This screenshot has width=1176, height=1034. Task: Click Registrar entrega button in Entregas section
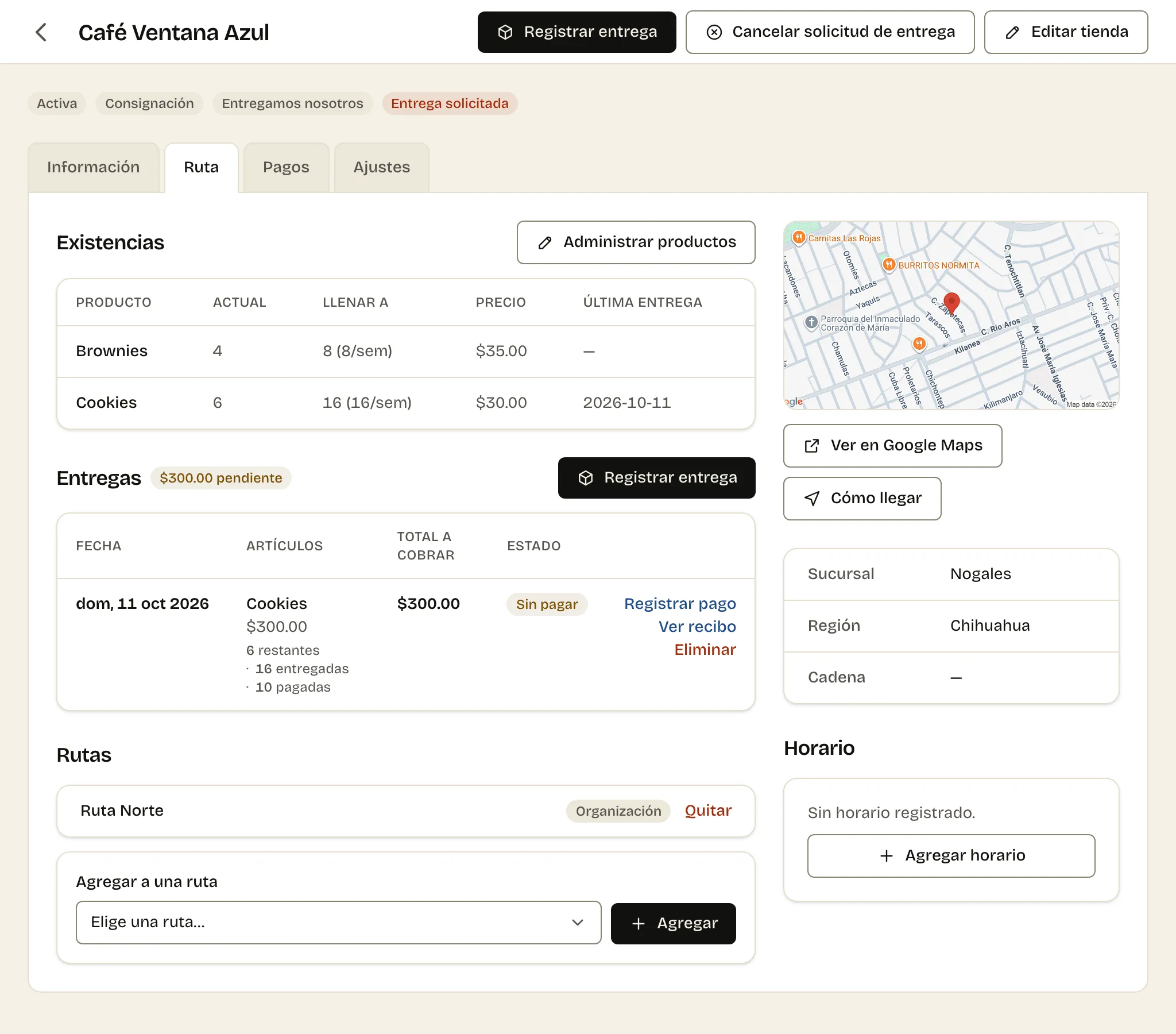656,478
